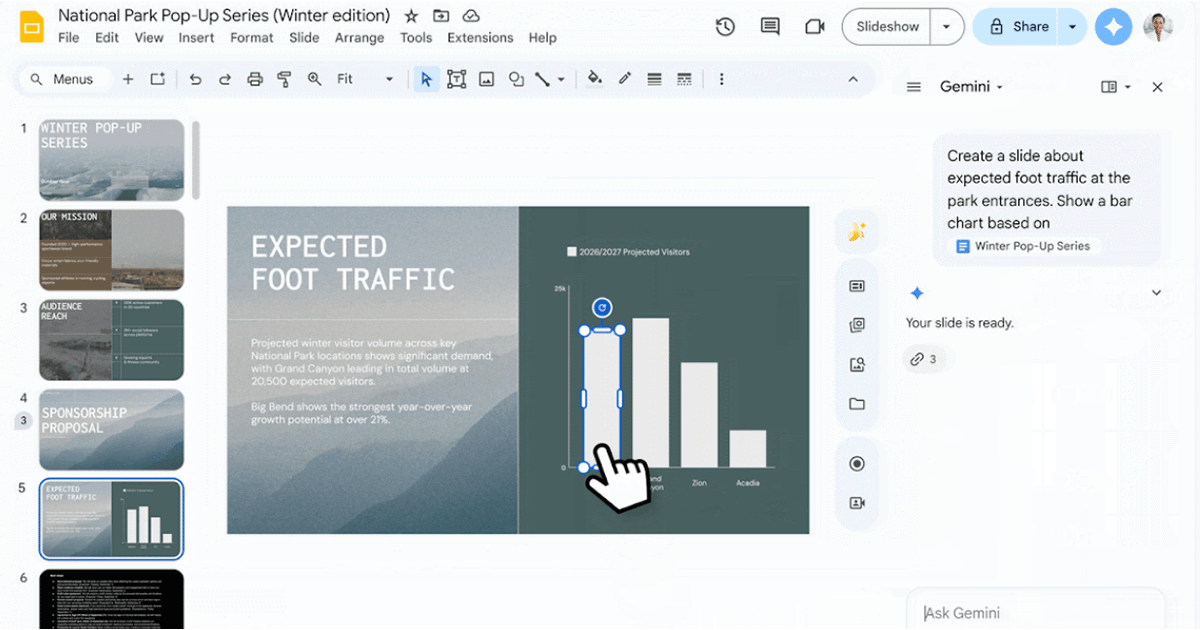Click the print icon in toolbar
The image size is (1200, 630).
coord(255,79)
